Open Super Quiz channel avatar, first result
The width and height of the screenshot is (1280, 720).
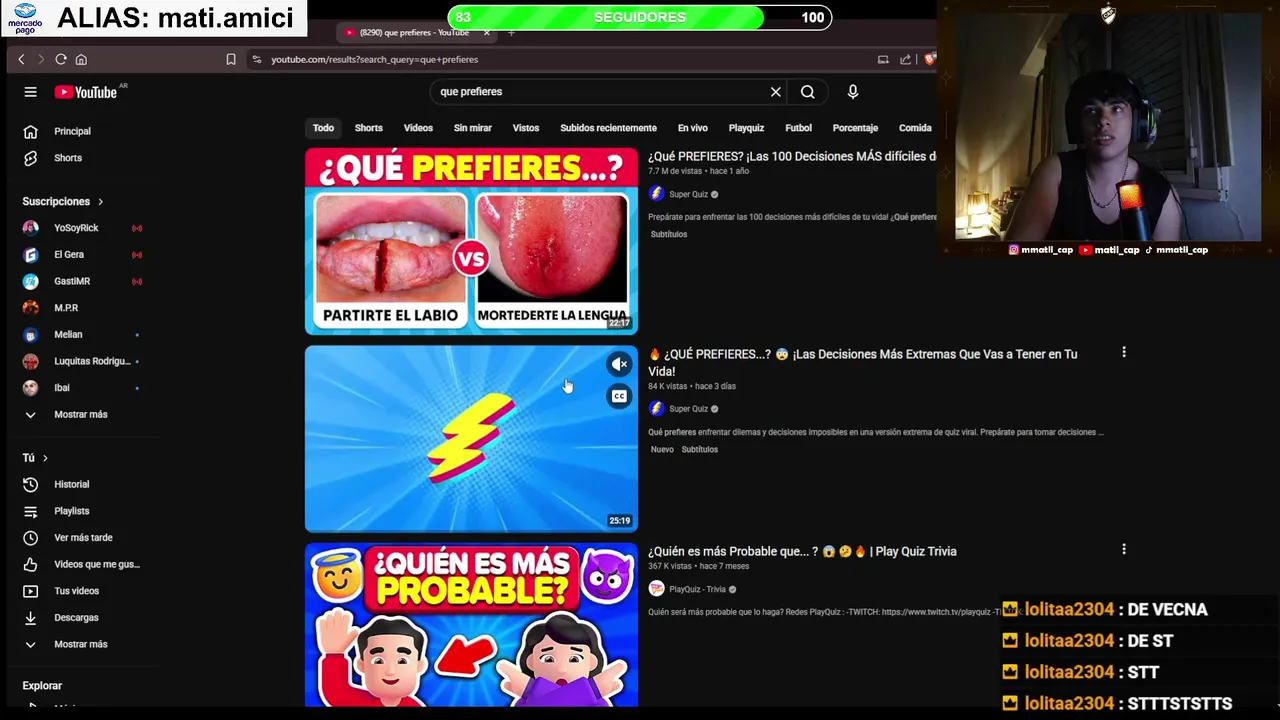coord(656,194)
